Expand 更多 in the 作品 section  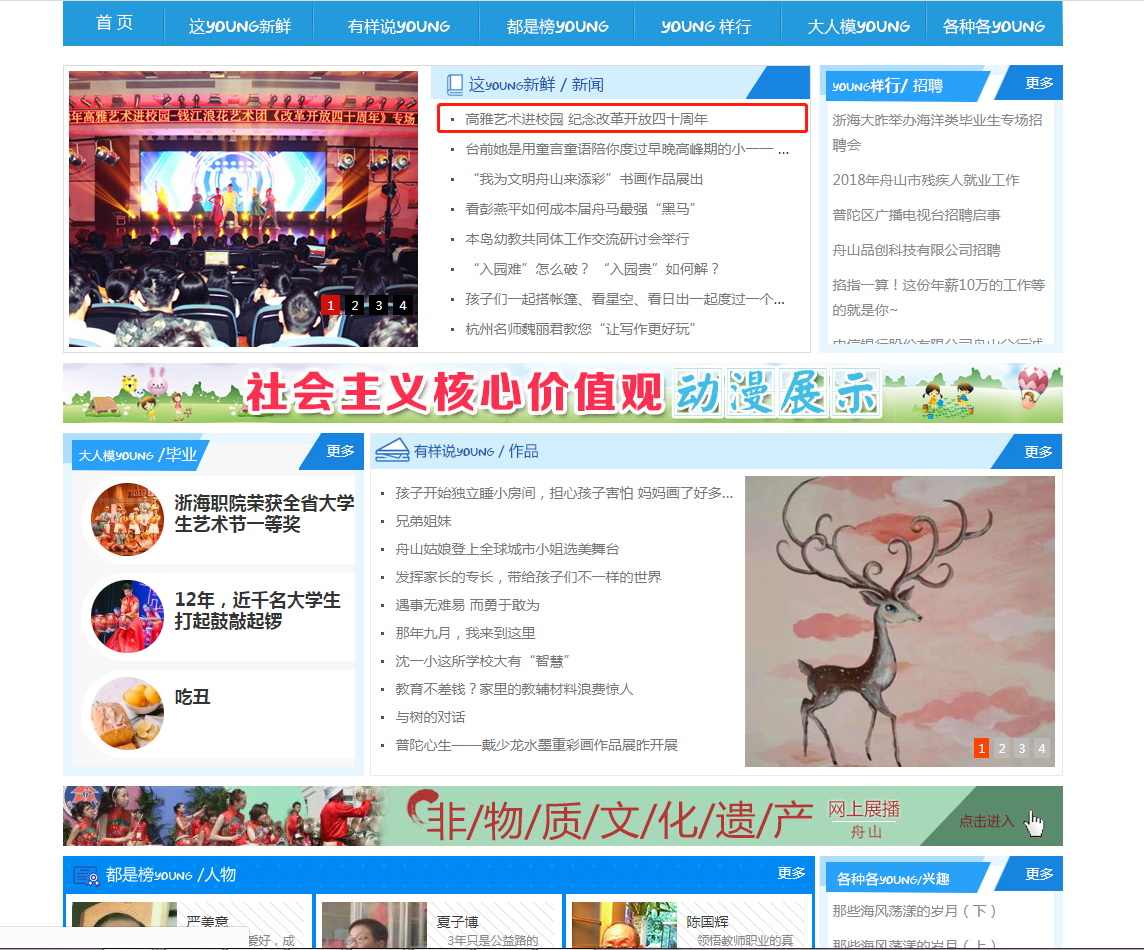coord(1038,452)
